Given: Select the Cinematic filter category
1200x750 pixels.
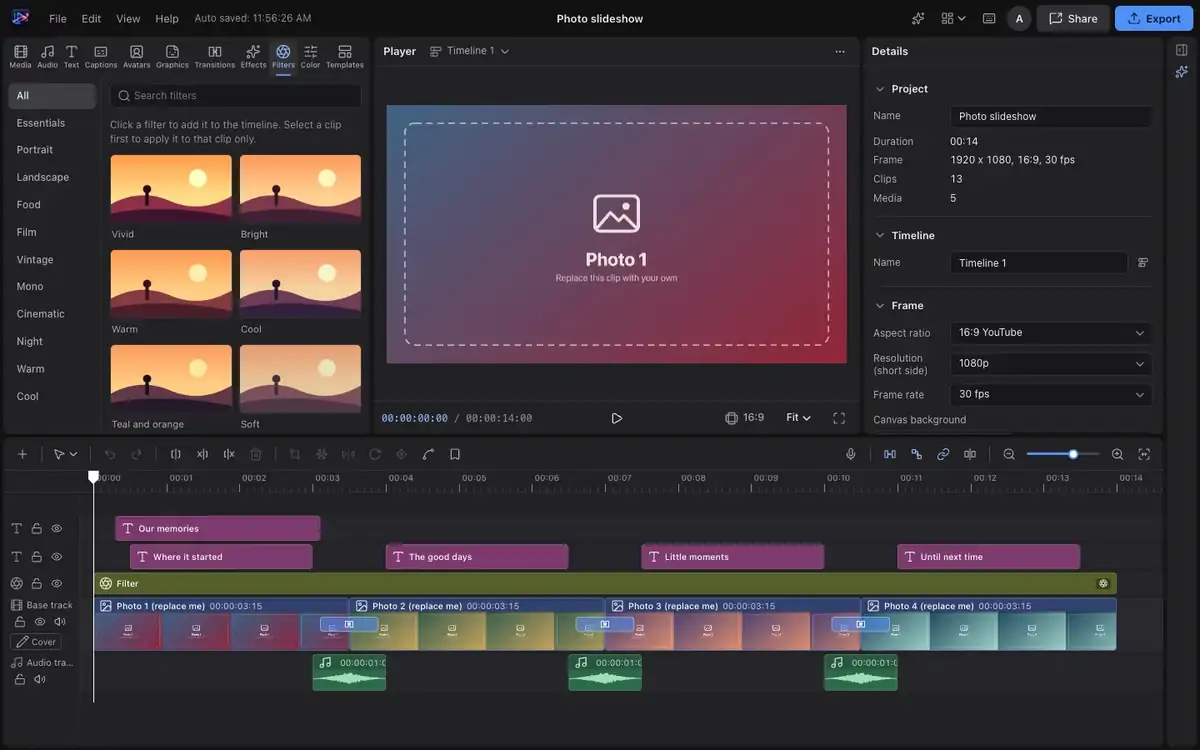Looking at the screenshot, I should [x=52, y=314].
